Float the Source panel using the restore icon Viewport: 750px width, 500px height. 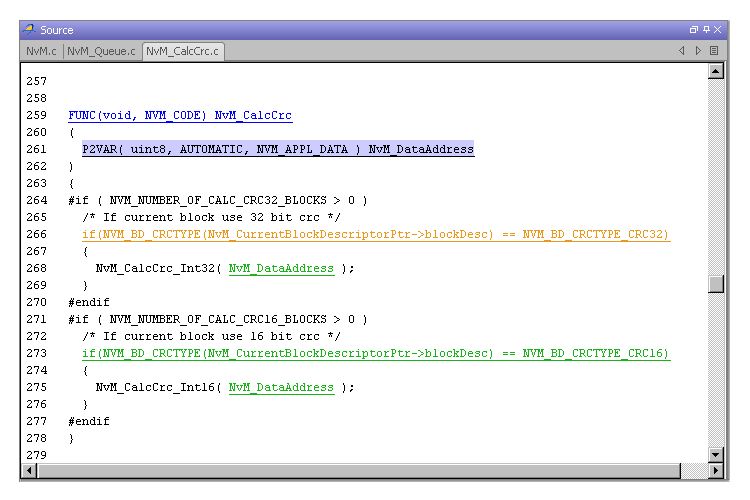tap(693, 30)
